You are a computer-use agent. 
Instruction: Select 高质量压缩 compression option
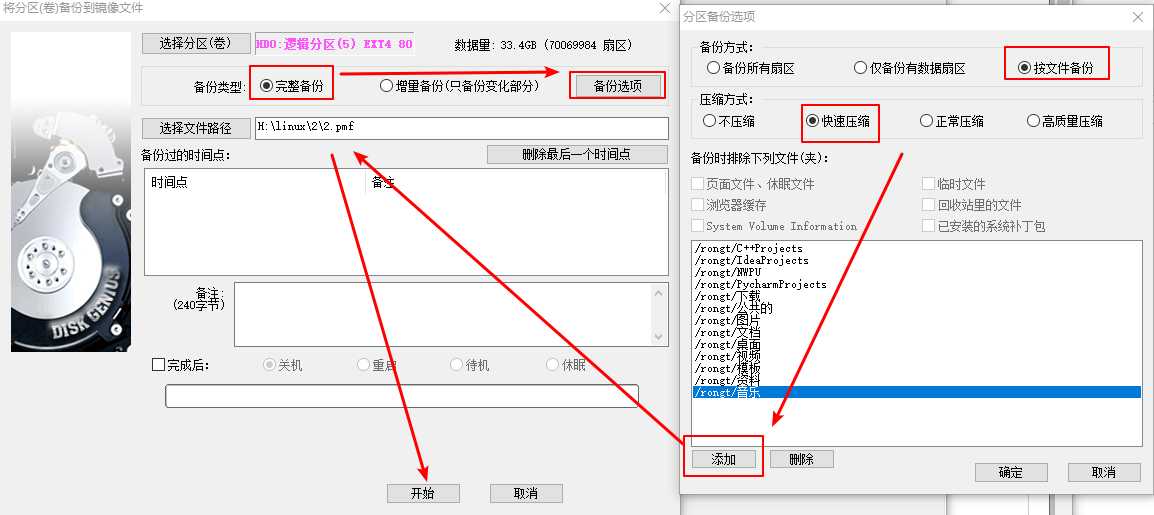(1064, 121)
